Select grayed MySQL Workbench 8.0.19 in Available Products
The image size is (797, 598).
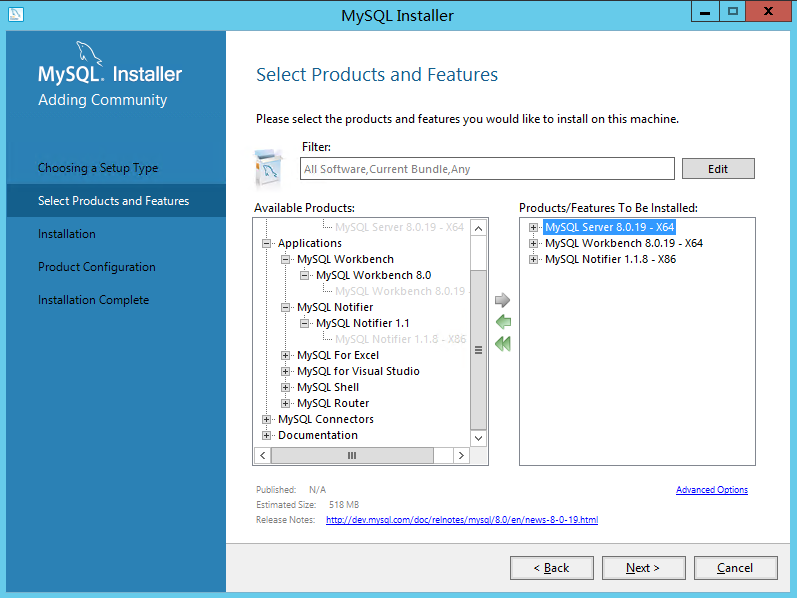point(400,291)
